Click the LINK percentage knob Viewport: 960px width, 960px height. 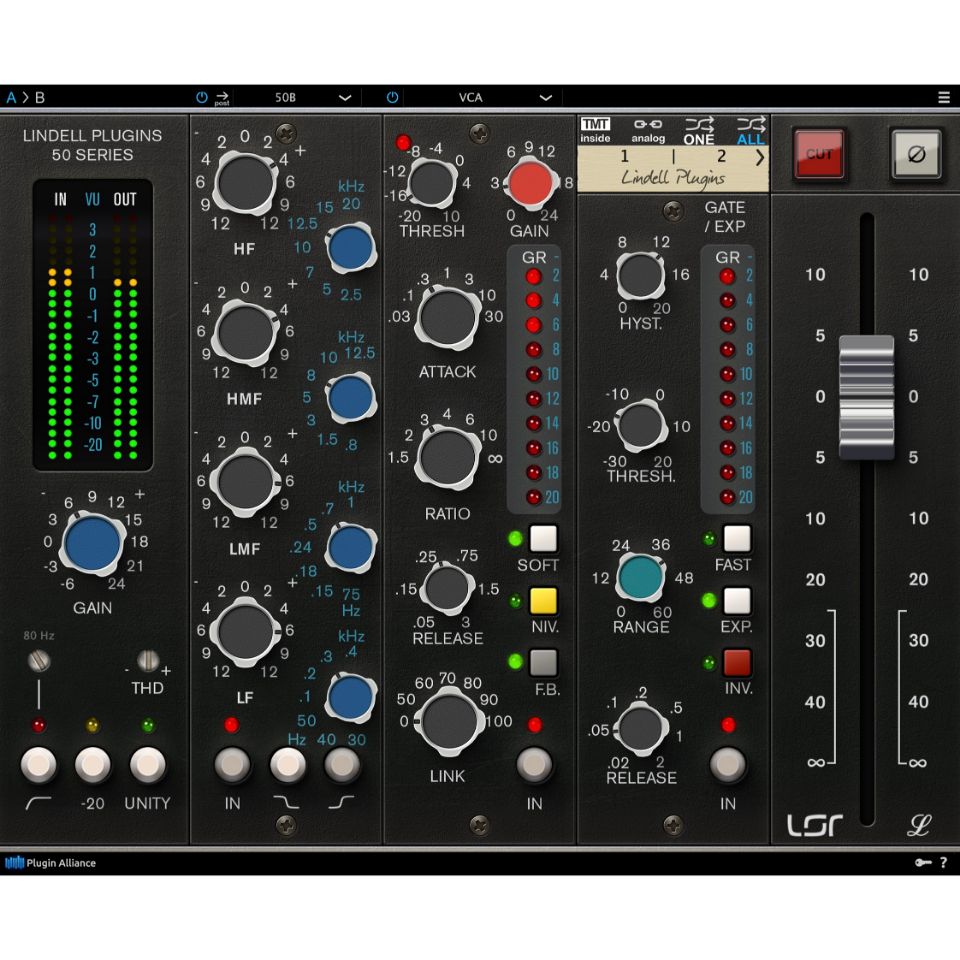pyautogui.click(x=449, y=721)
